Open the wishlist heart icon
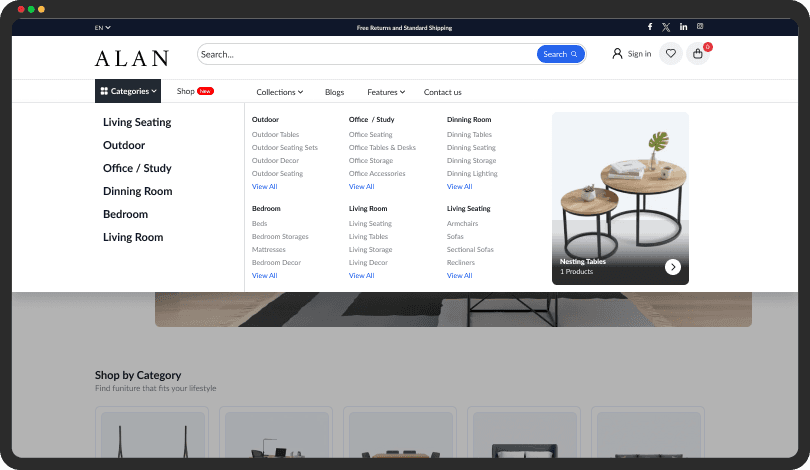 pyautogui.click(x=671, y=53)
